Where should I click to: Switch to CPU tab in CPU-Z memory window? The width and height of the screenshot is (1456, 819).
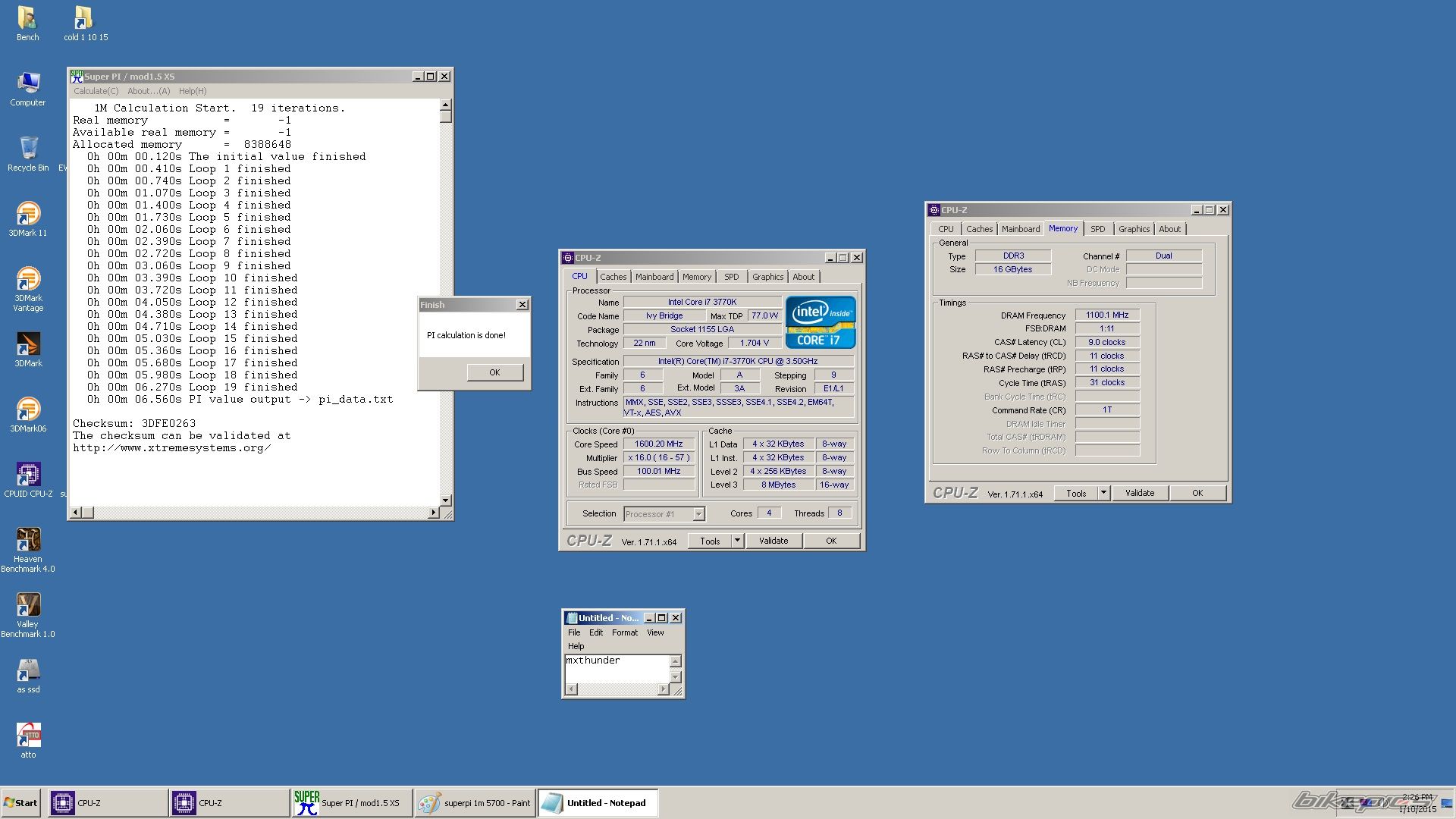click(x=946, y=229)
